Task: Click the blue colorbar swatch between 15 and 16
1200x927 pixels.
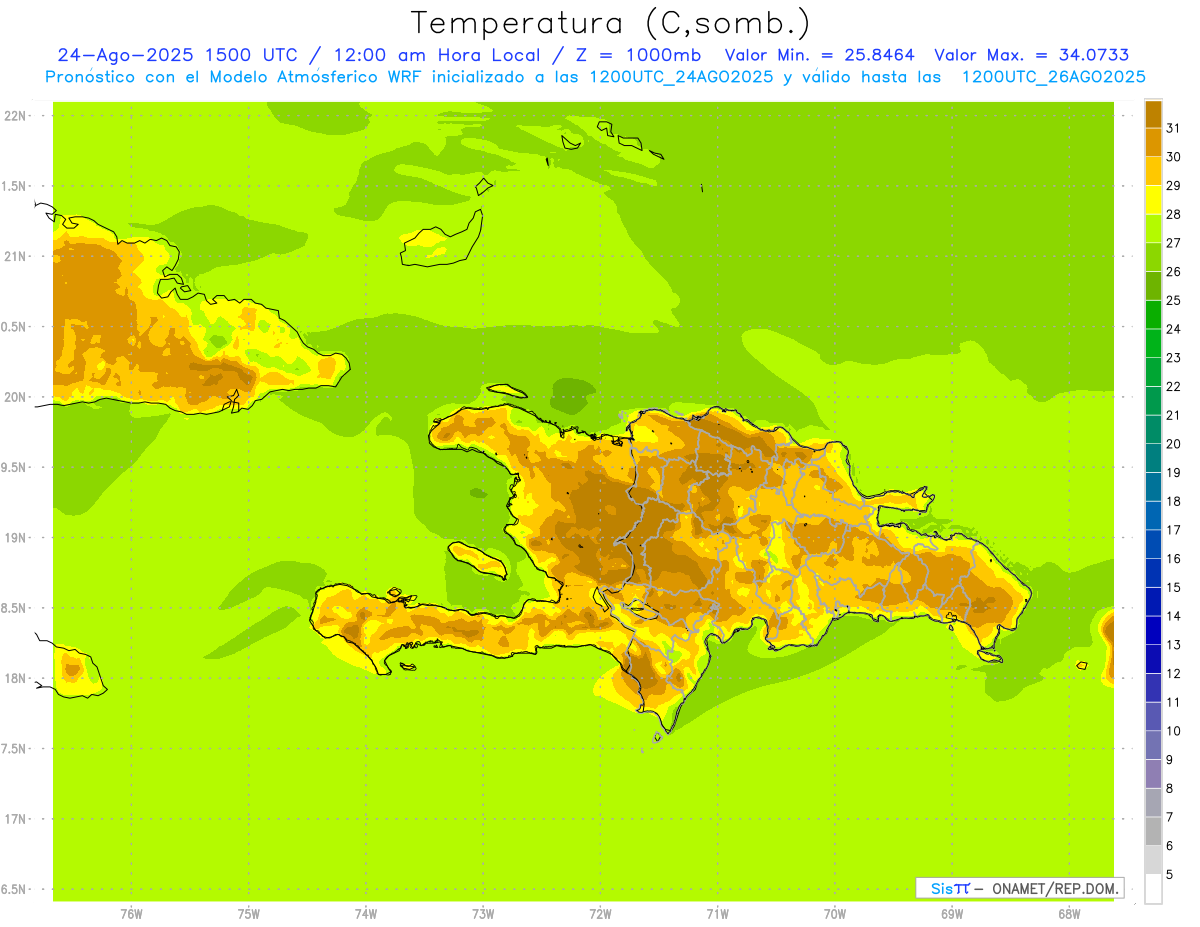Action: pyautogui.click(x=1153, y=573)
